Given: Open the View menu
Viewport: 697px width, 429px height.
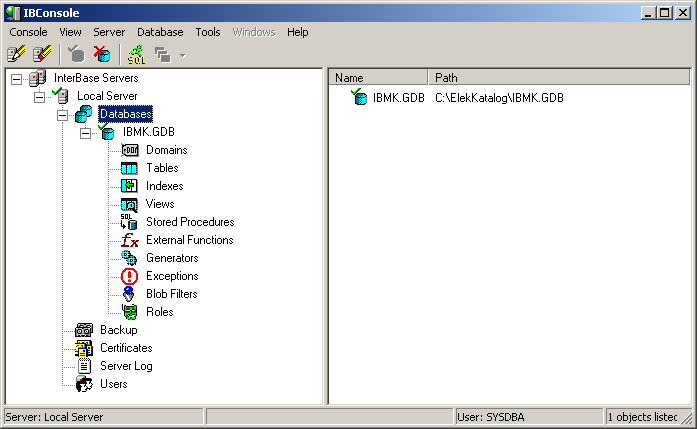Looking at the screenshot, I should tap(70, 32).
